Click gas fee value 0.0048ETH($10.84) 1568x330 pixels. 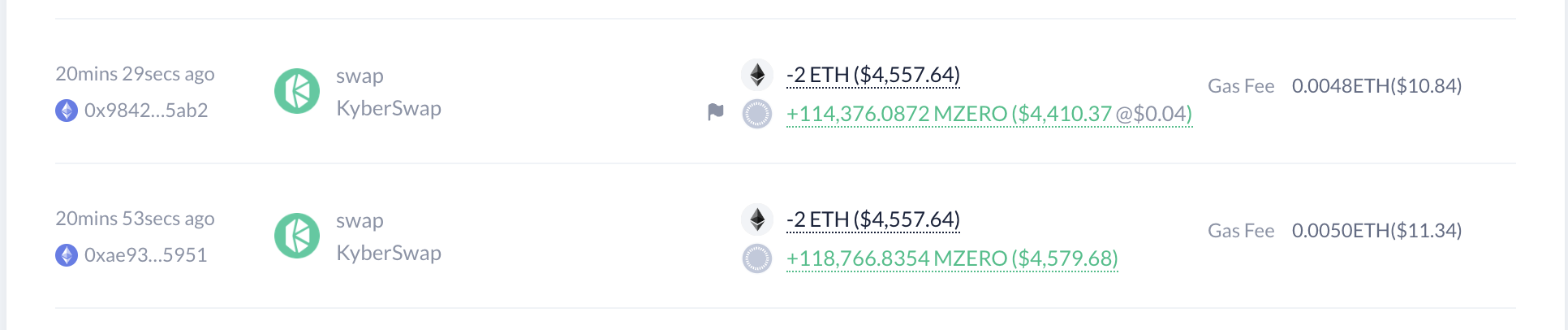pos(1376,86)
